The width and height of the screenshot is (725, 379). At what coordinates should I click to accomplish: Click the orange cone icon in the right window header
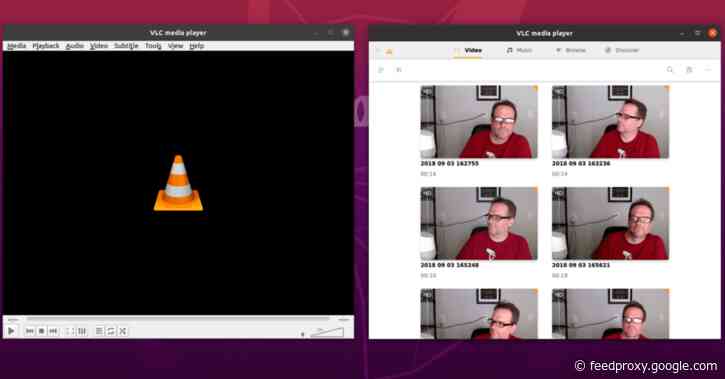point(389,51)
